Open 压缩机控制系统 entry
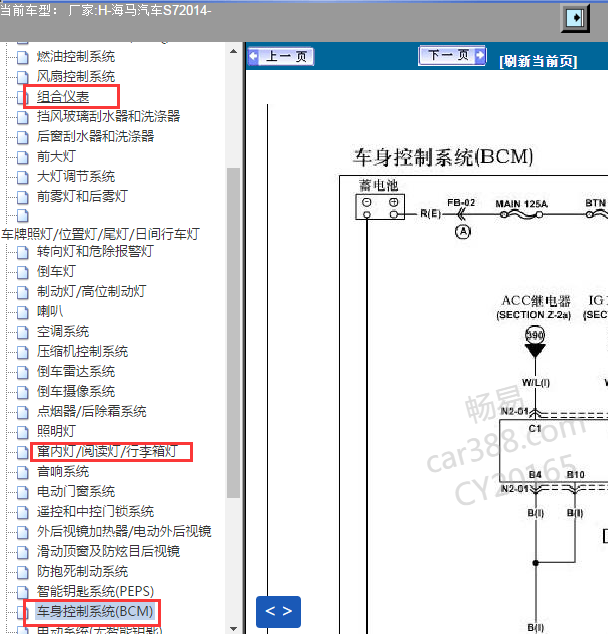 tap(82, 351)
